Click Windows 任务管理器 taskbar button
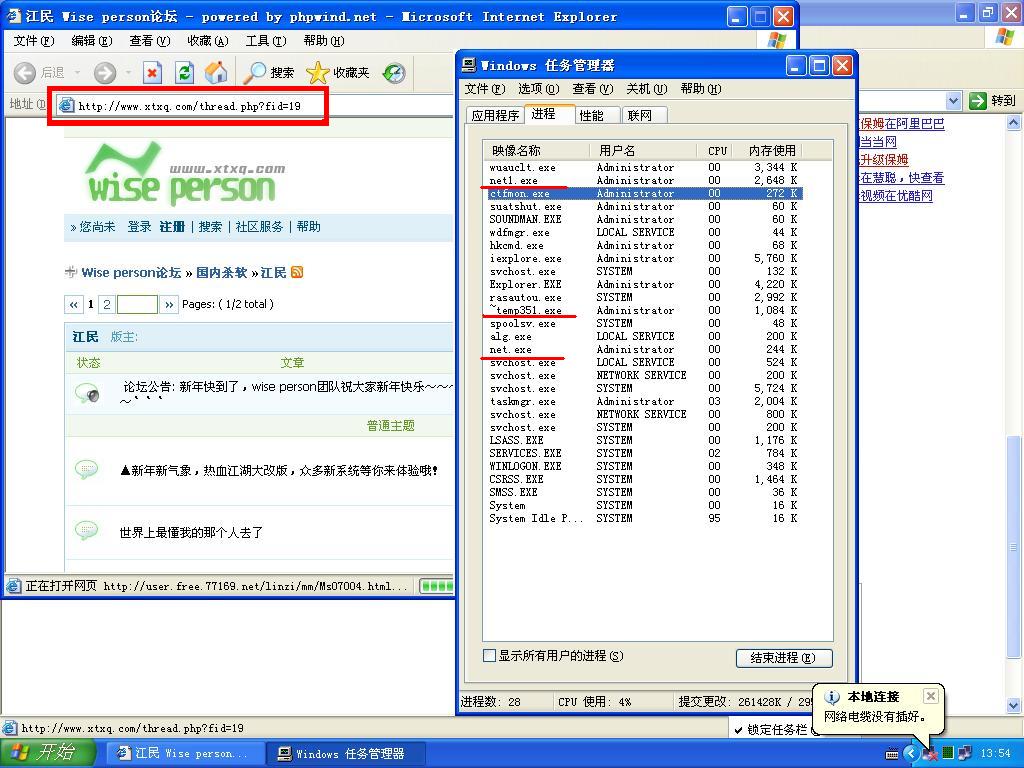 pos(345,754)
